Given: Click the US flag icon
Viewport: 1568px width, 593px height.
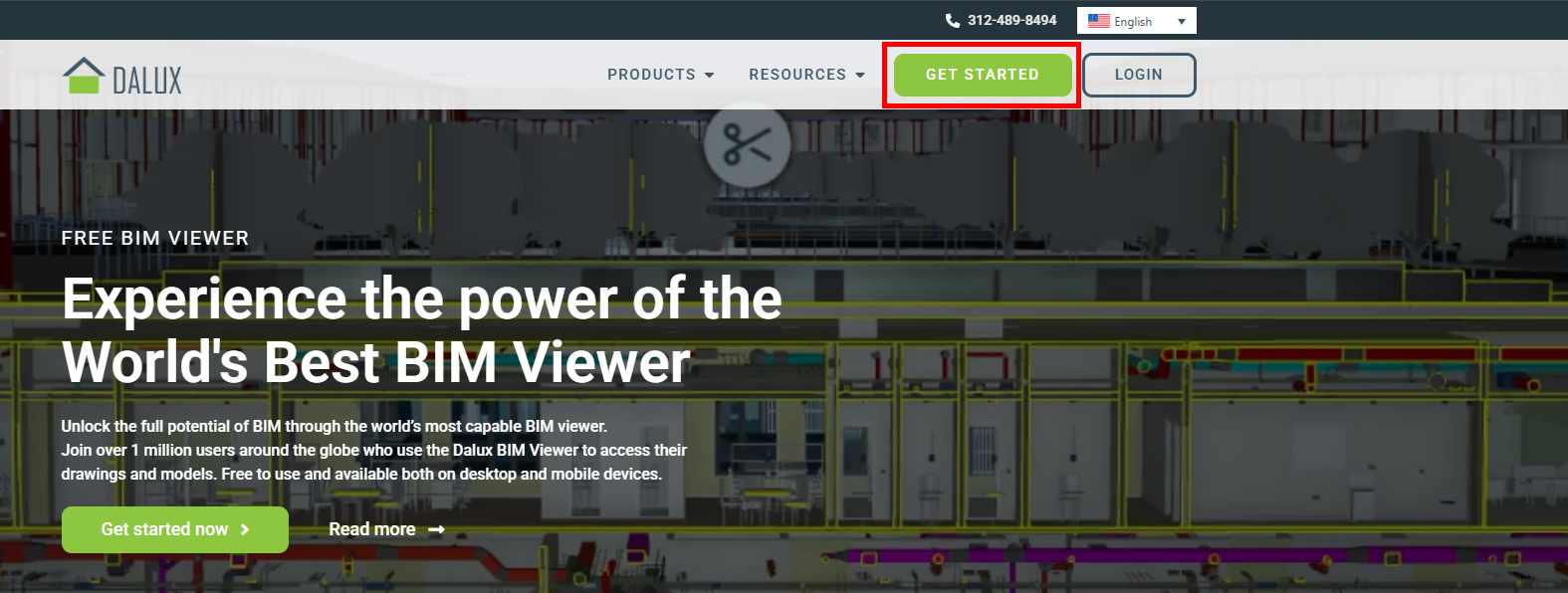Looking at the screenshot, I should click(x=1098, y=21).
